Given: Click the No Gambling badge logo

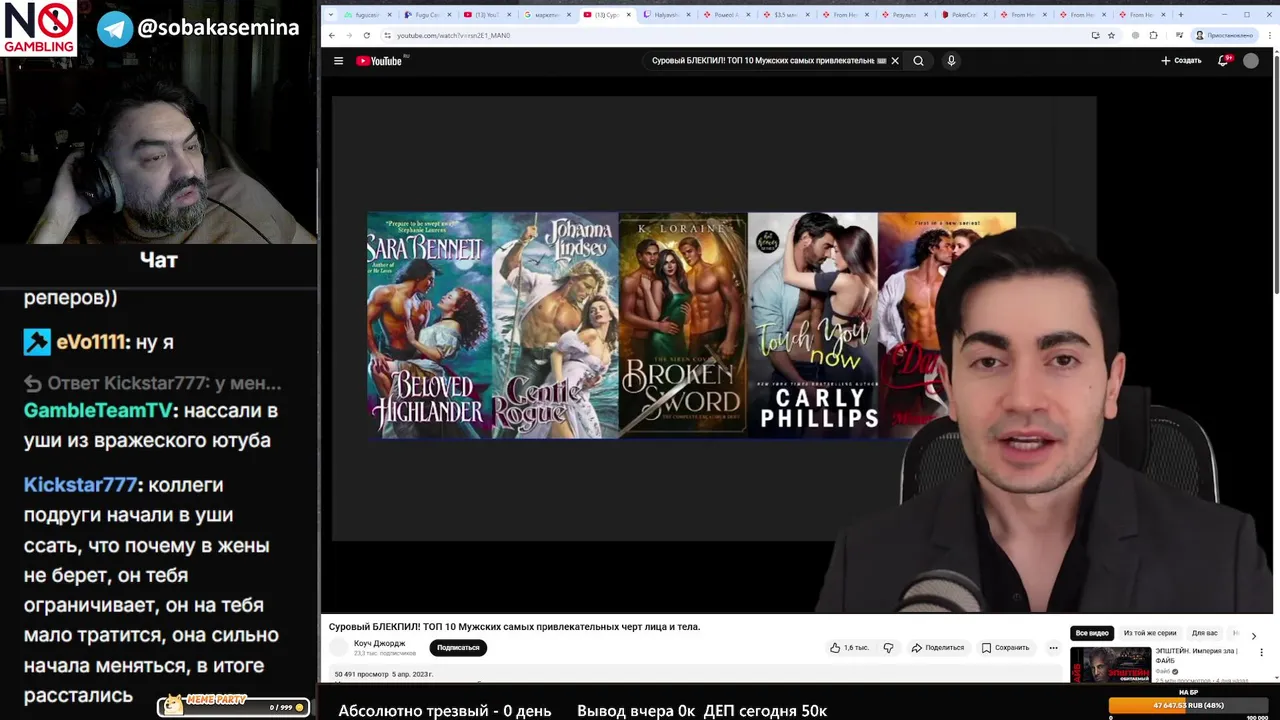Looking at the screenshot, I should pyautogui.click(x=39, y=28).
